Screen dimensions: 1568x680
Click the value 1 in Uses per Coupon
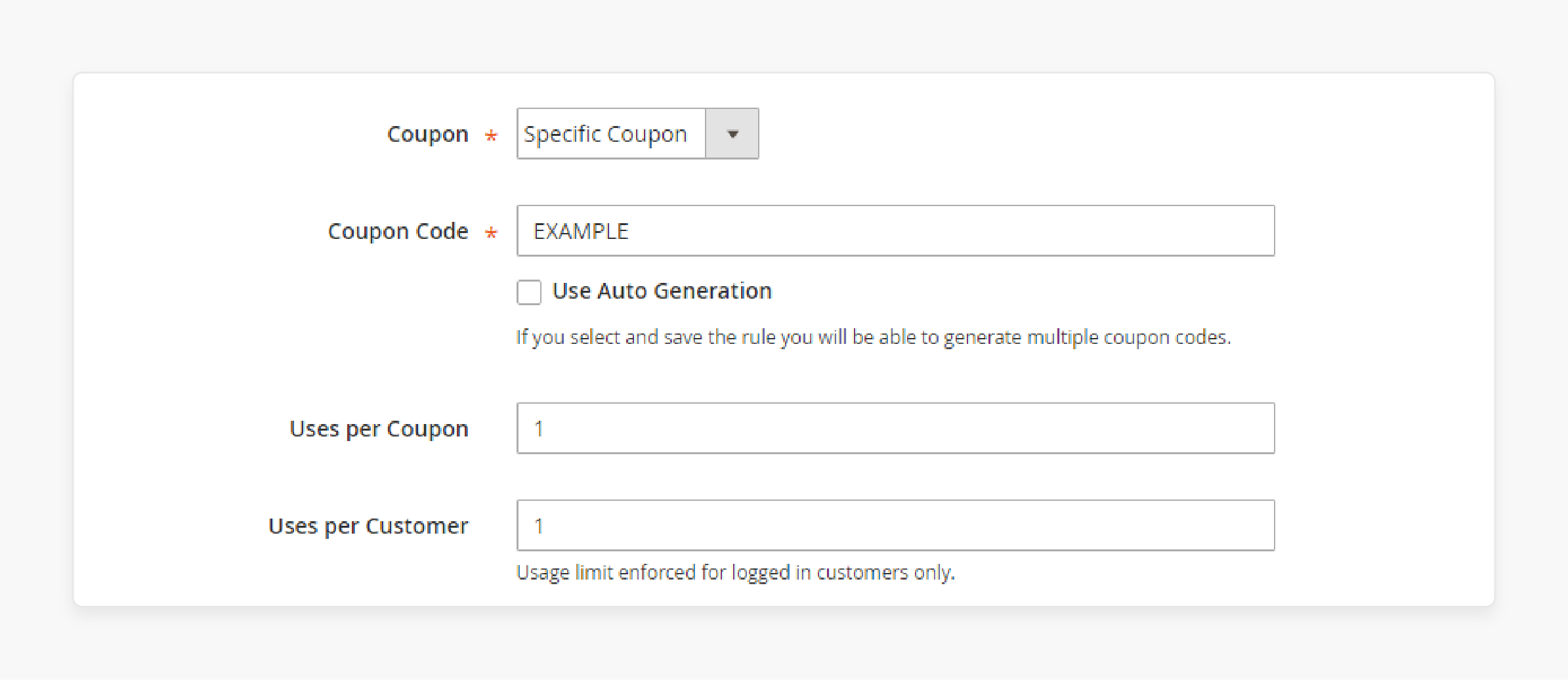pyautogui.click(x=538, y=428)
